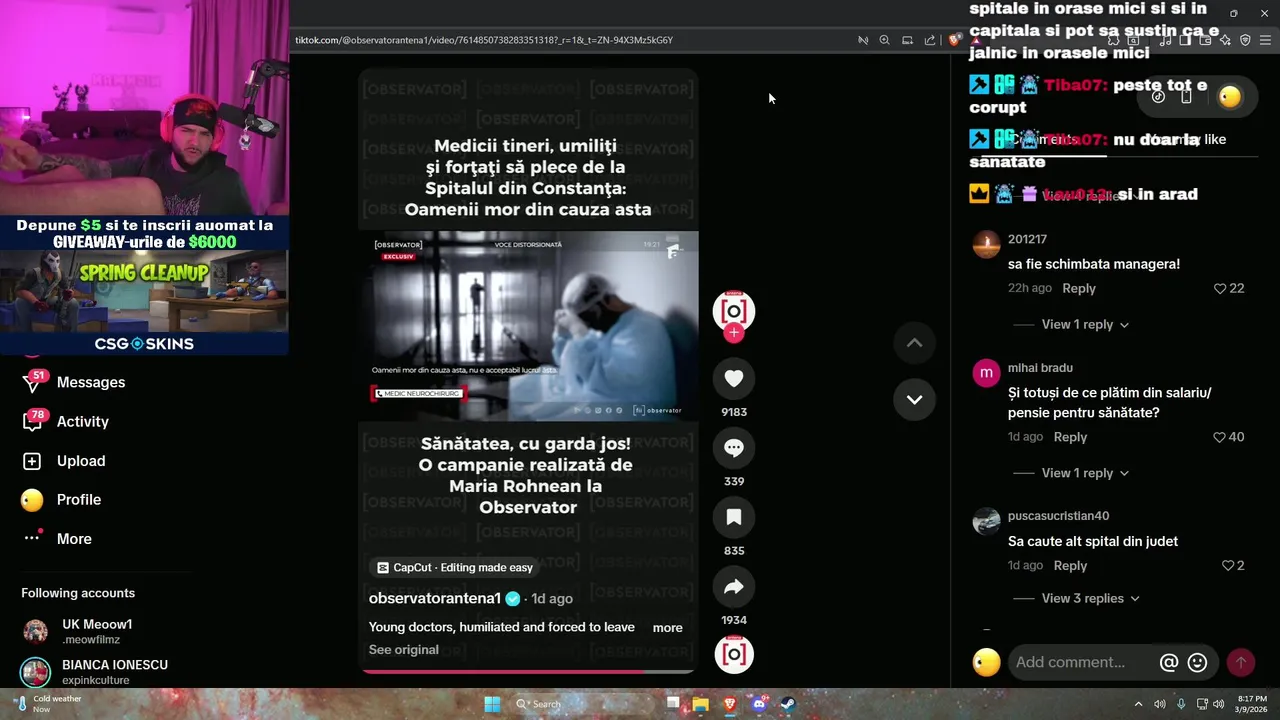Open the BIANCA IONESCU following account
1280x720 pixels.
point(96,672)
